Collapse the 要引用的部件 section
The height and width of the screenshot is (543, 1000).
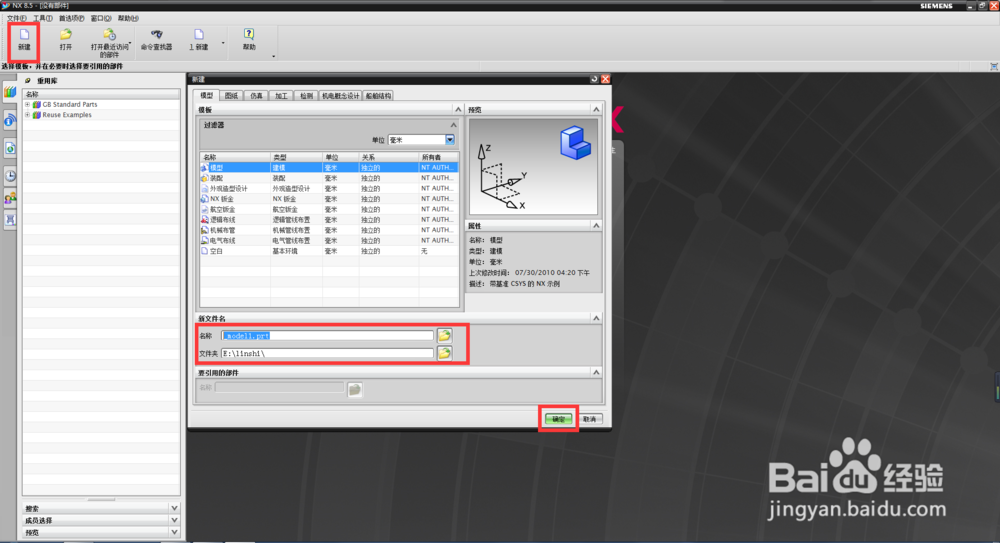tap(596, 372)
